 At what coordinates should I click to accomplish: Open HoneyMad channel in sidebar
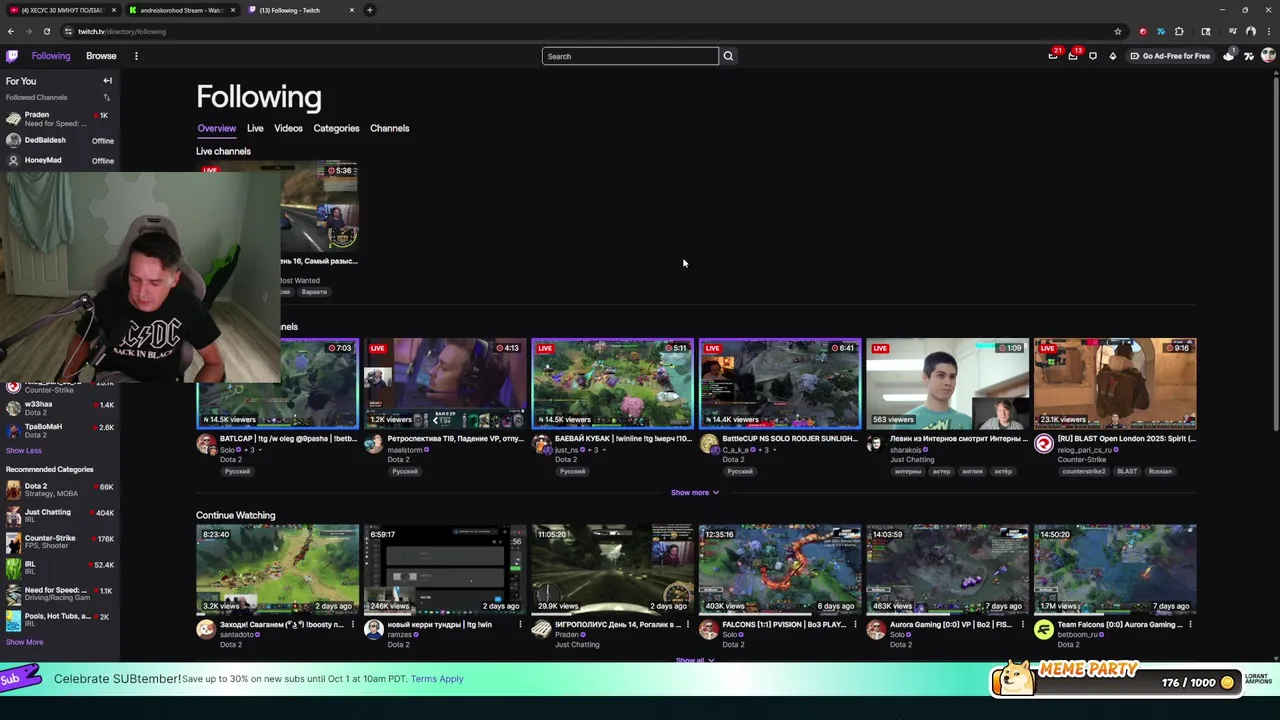click(60, 160)
